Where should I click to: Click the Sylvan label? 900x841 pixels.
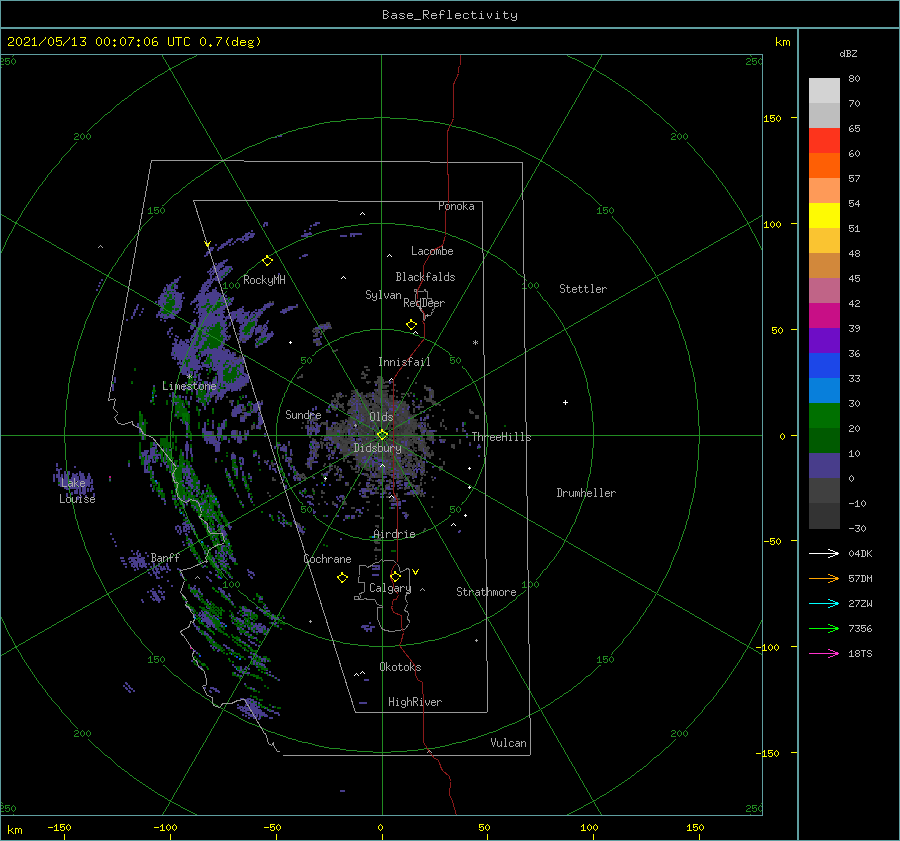[383, 295]
